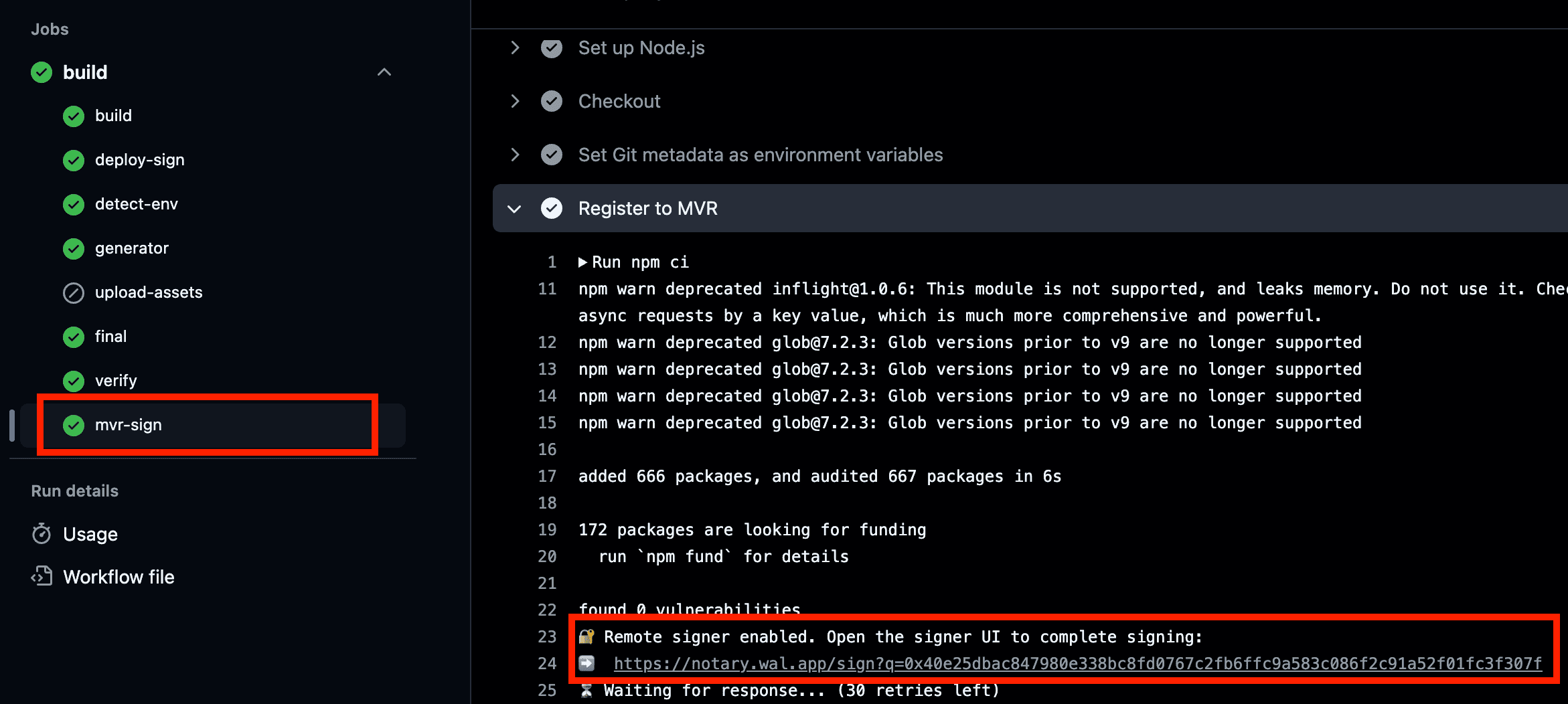The image size is (1568, 704).
Task: Click log line number 12
Action: (547, 342)
